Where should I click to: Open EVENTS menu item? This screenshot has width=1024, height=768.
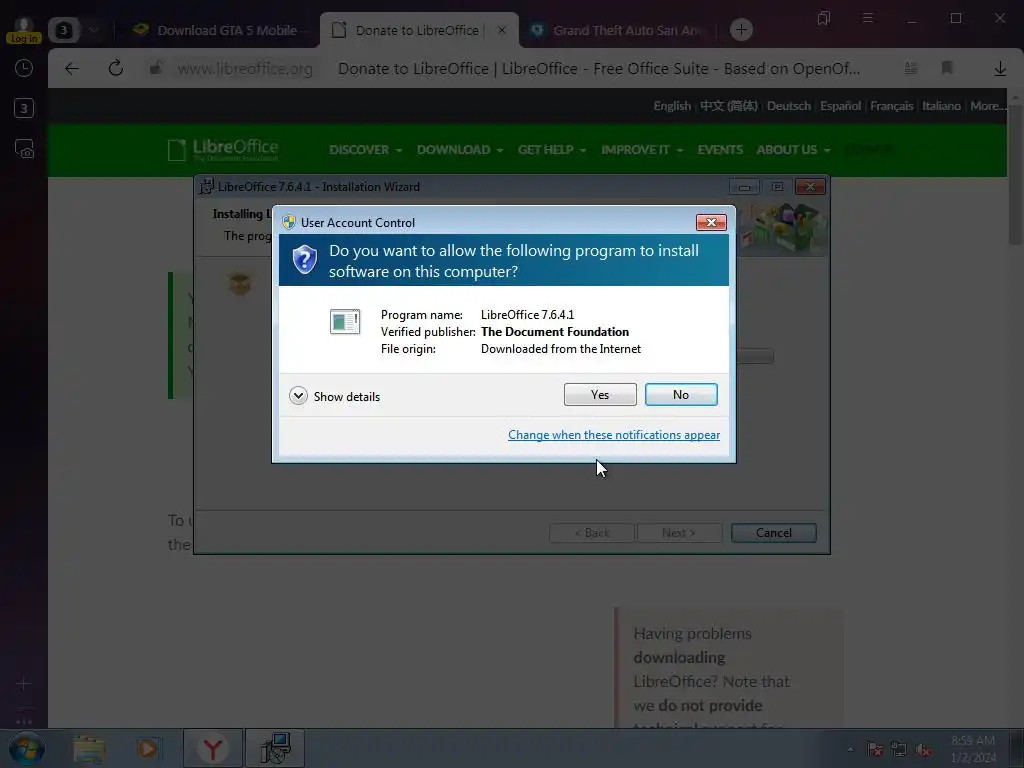(x=720, y=150)
